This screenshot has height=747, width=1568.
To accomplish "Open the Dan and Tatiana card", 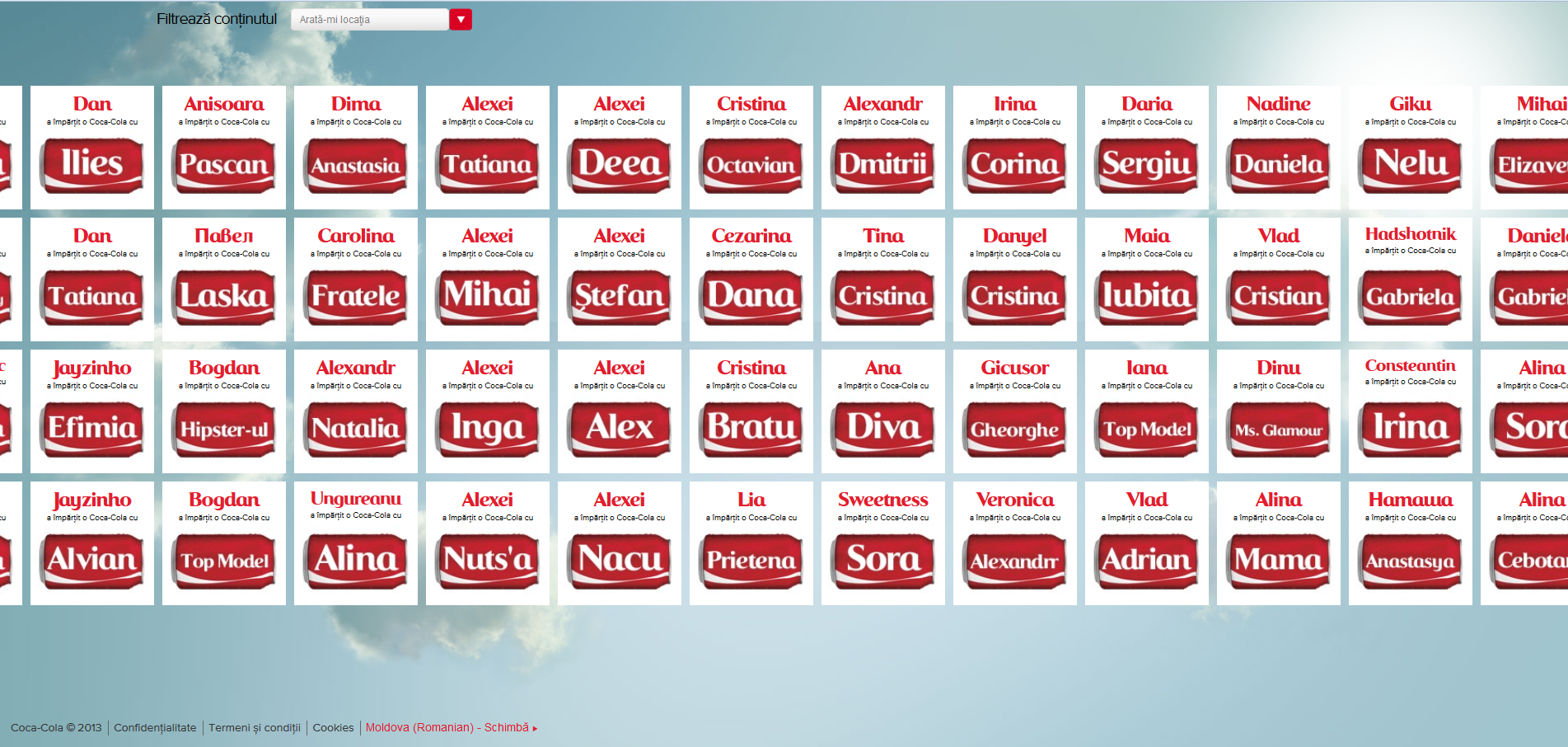I will (x=92, y=280).
